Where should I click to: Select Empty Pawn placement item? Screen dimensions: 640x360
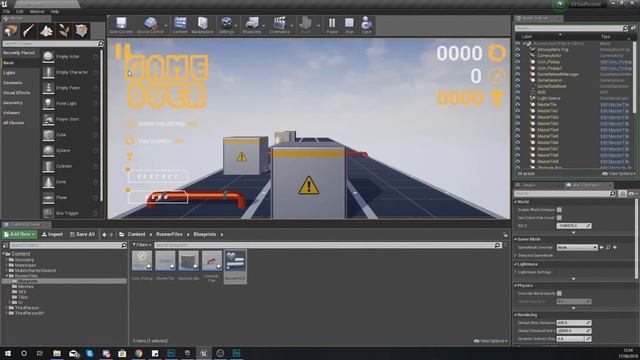pyautogui.click(x=70, y=88)
